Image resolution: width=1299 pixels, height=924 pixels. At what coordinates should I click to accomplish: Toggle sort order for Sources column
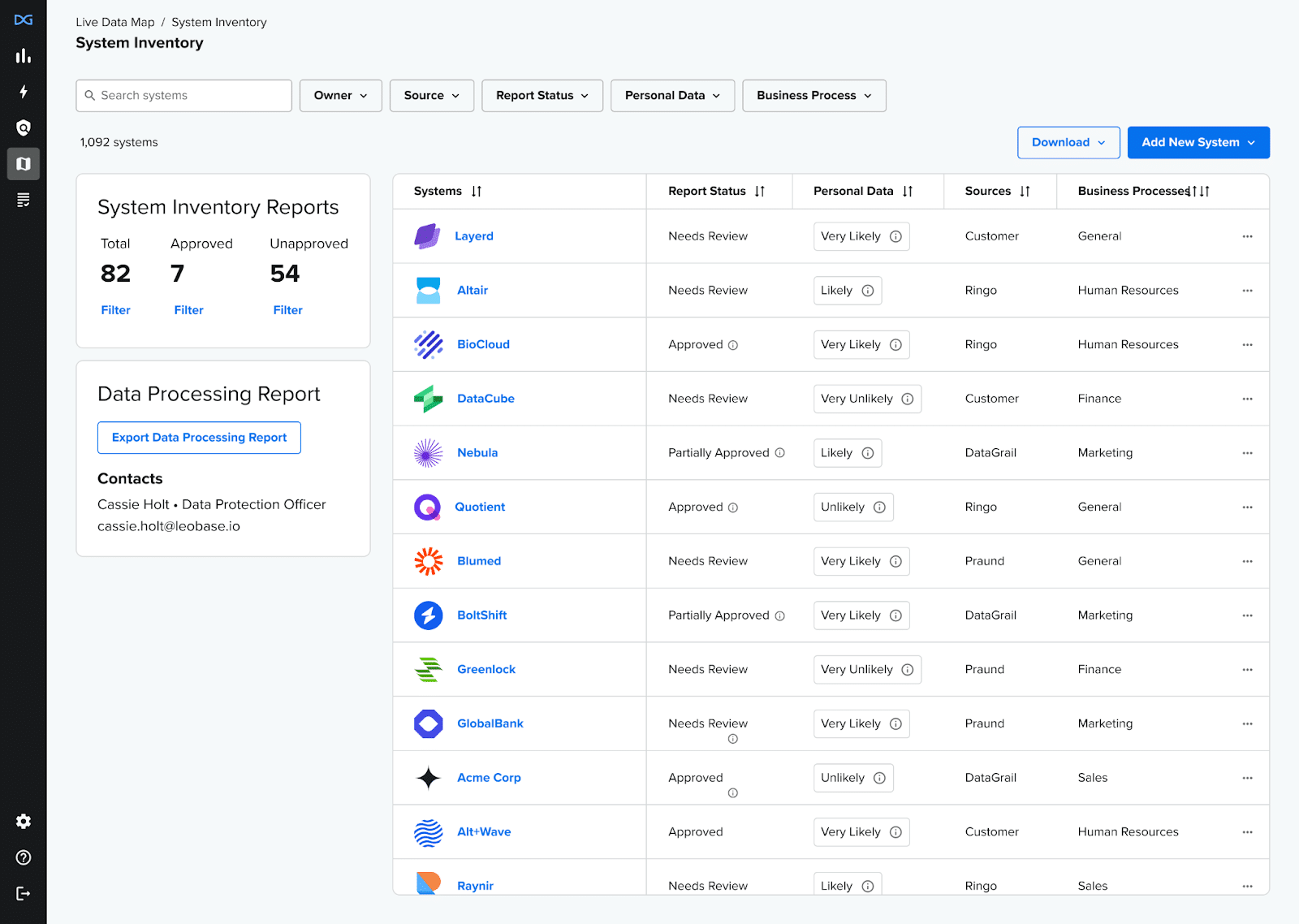pos(1025,192)
